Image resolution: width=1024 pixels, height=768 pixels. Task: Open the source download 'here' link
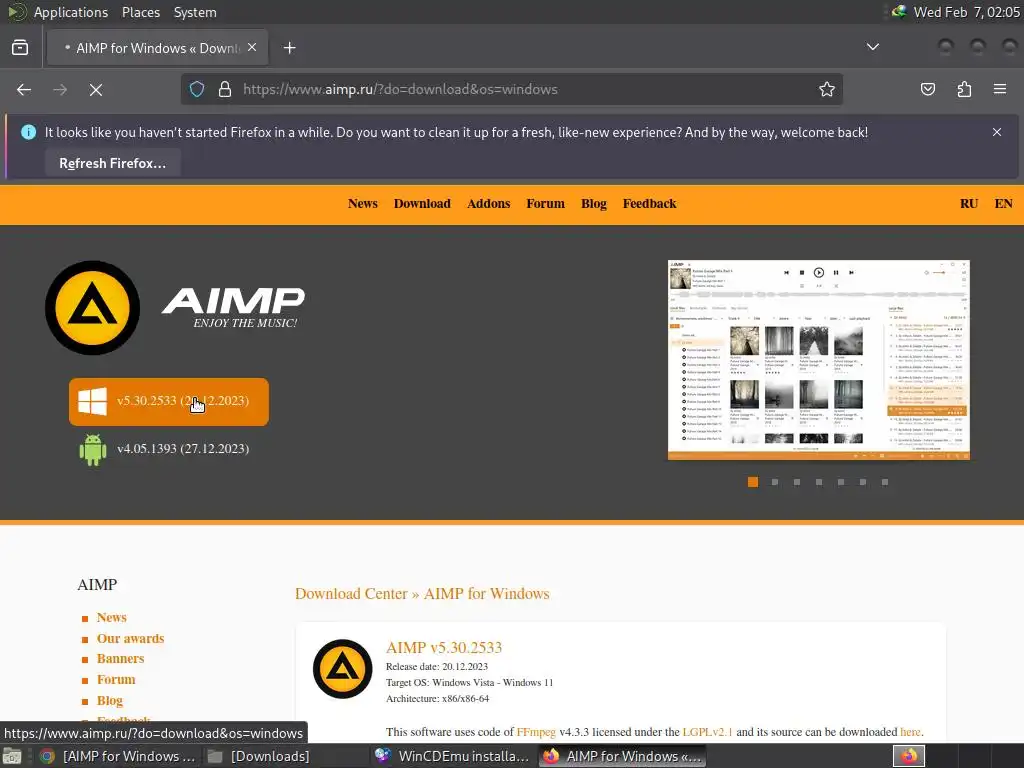910,732
